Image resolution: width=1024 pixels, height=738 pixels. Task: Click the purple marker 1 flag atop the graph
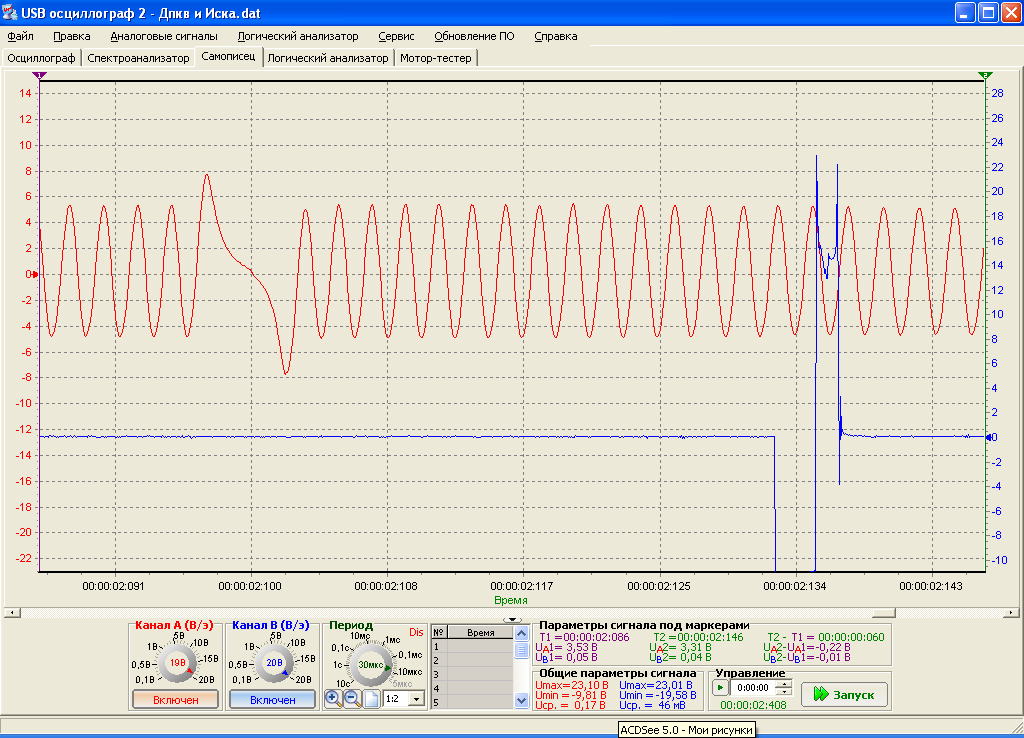point(39,76)
